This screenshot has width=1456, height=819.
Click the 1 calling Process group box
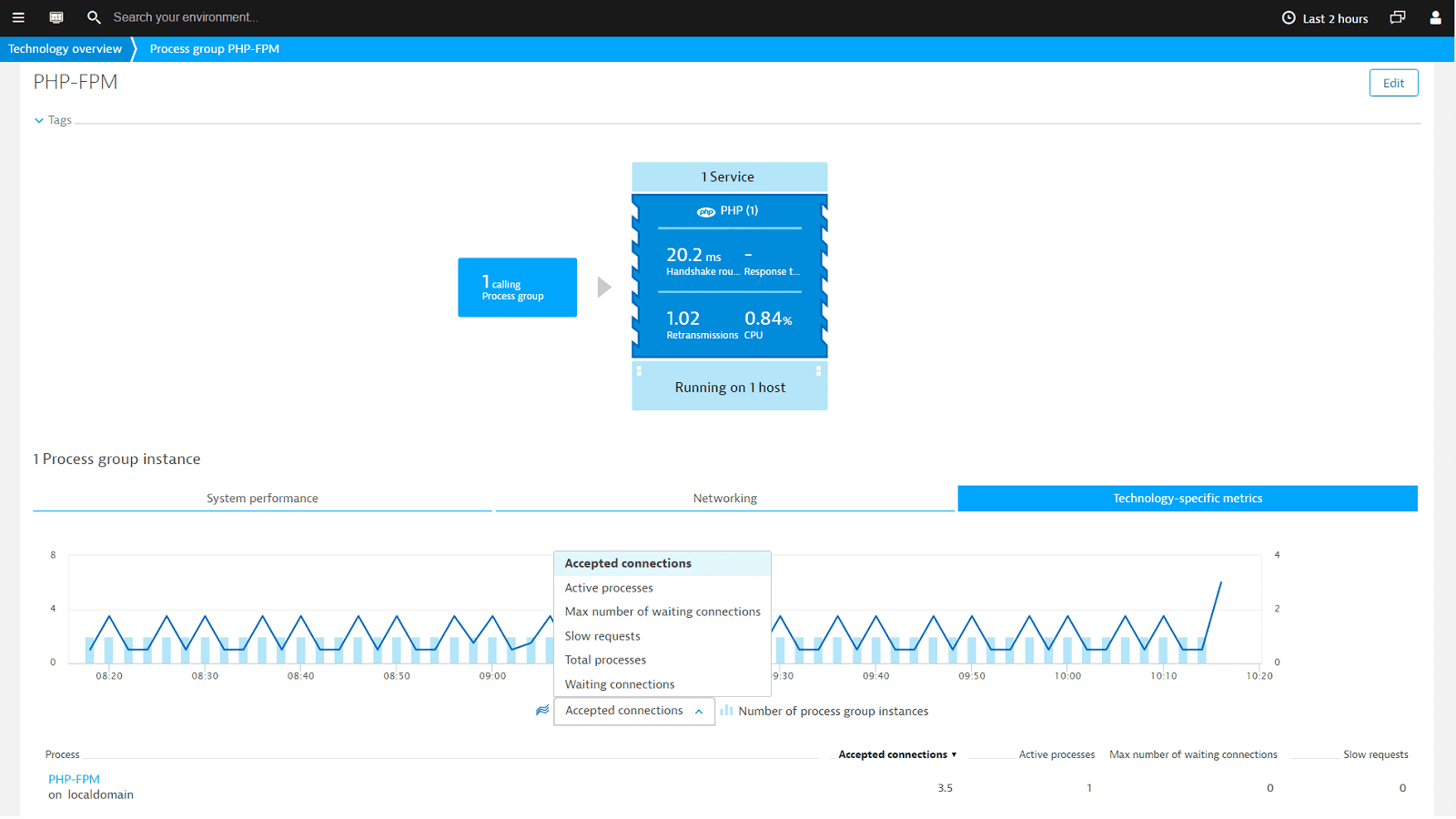tap(517, 288)
